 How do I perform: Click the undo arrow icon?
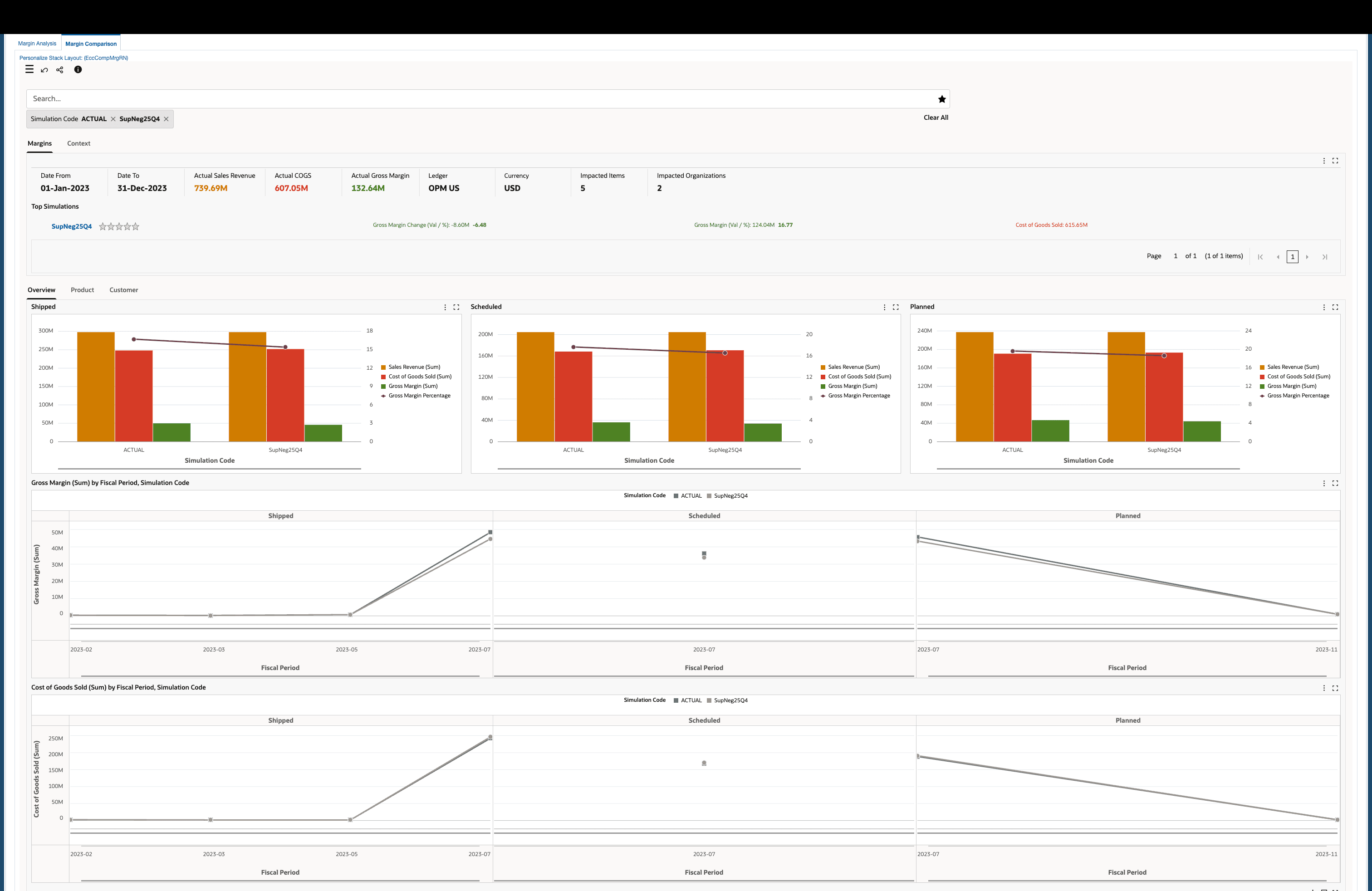(x=44, y=70)
